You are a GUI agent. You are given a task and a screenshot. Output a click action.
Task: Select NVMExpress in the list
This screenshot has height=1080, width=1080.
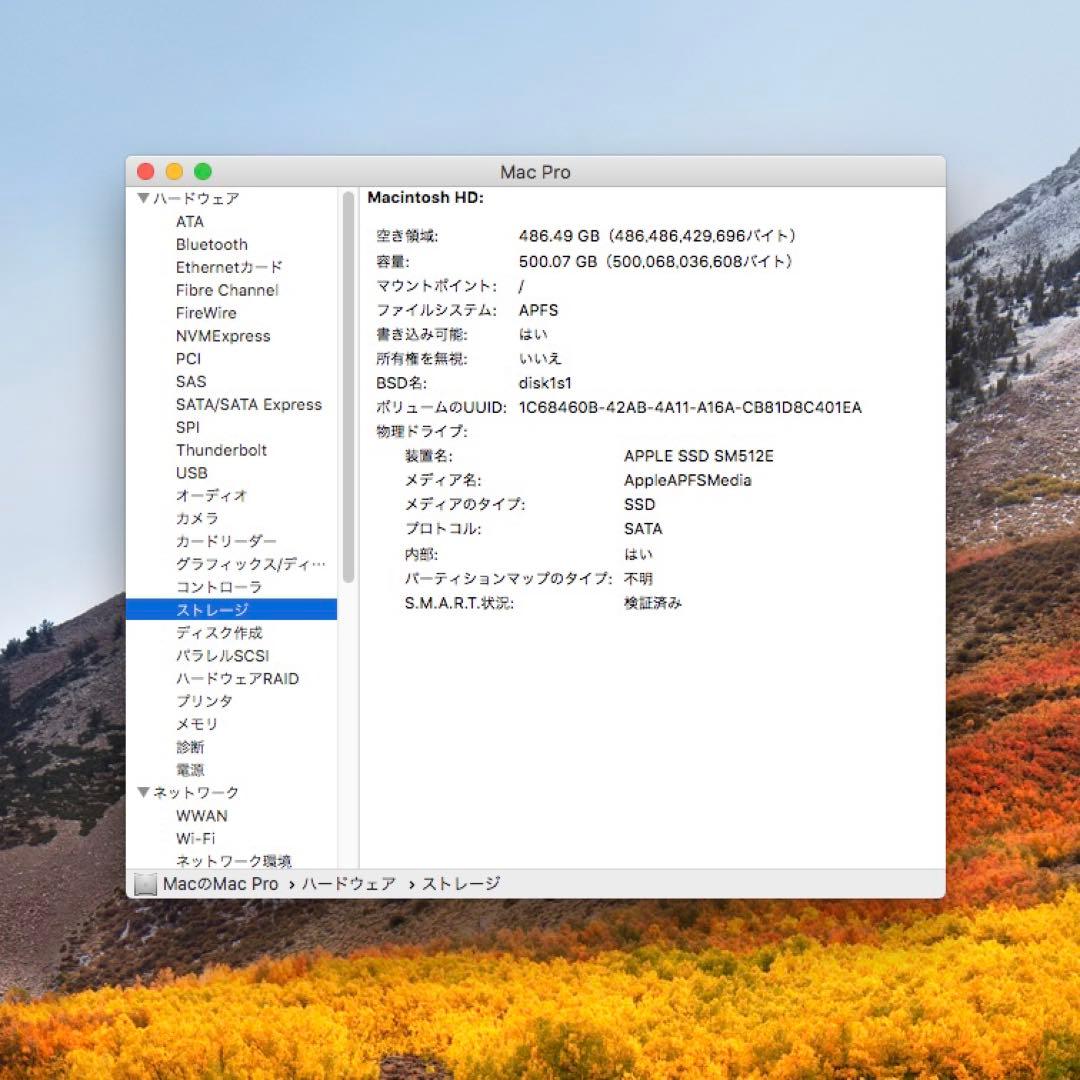pos(222,336)
